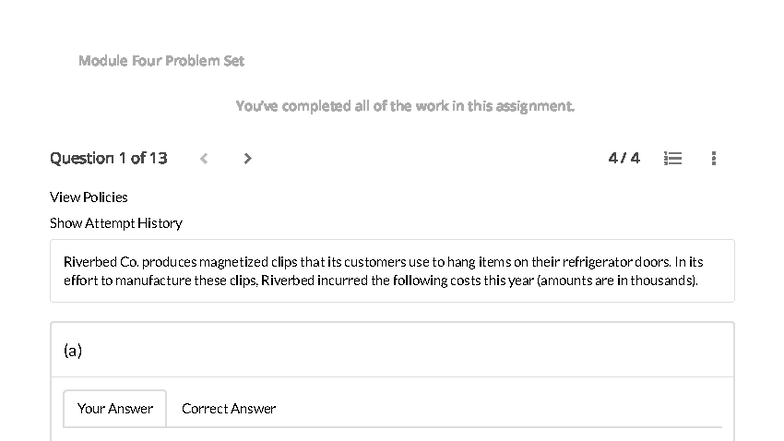The height and width of the screenshot is (441, 784).
Task: Click the Riverbed Co. problem description box
Action: pos(392,271)
